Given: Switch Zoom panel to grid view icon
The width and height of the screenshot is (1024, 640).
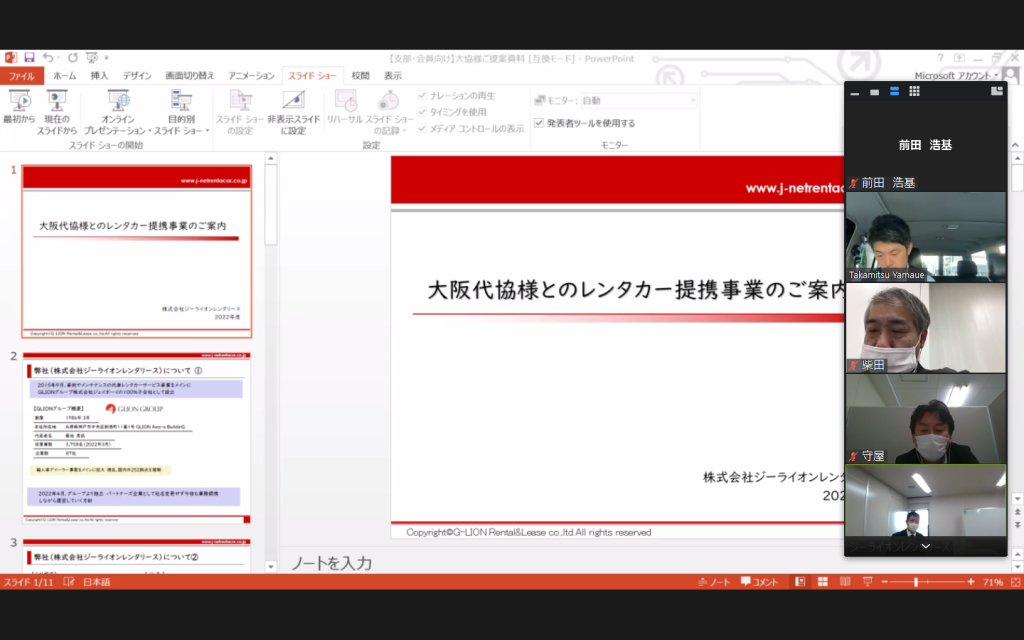Looking at the screenshot, I should click(914, 91).
